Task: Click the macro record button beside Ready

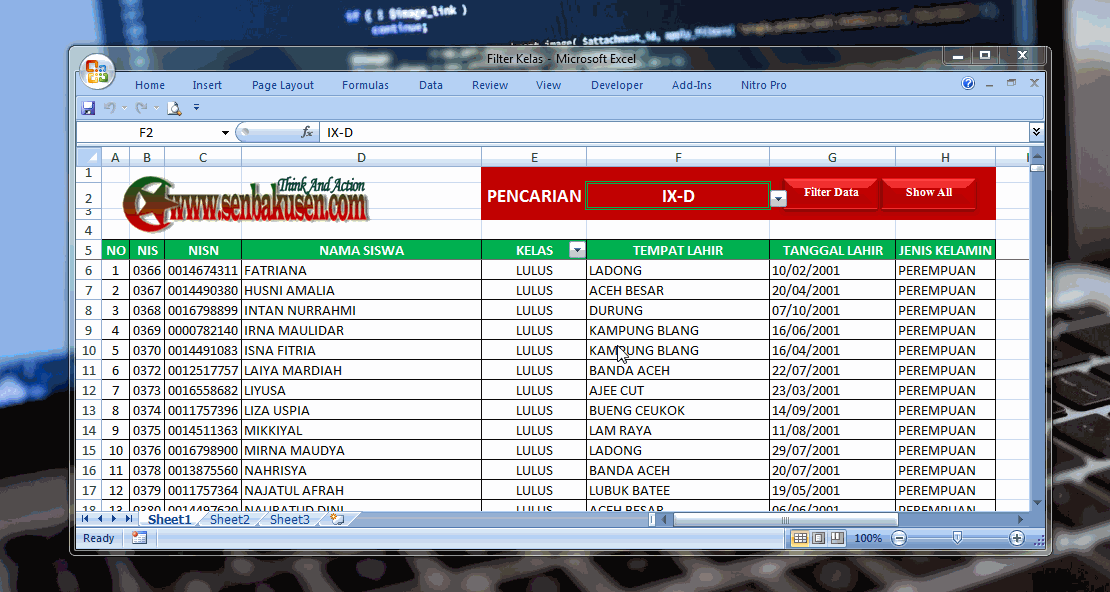Action: 138,538
